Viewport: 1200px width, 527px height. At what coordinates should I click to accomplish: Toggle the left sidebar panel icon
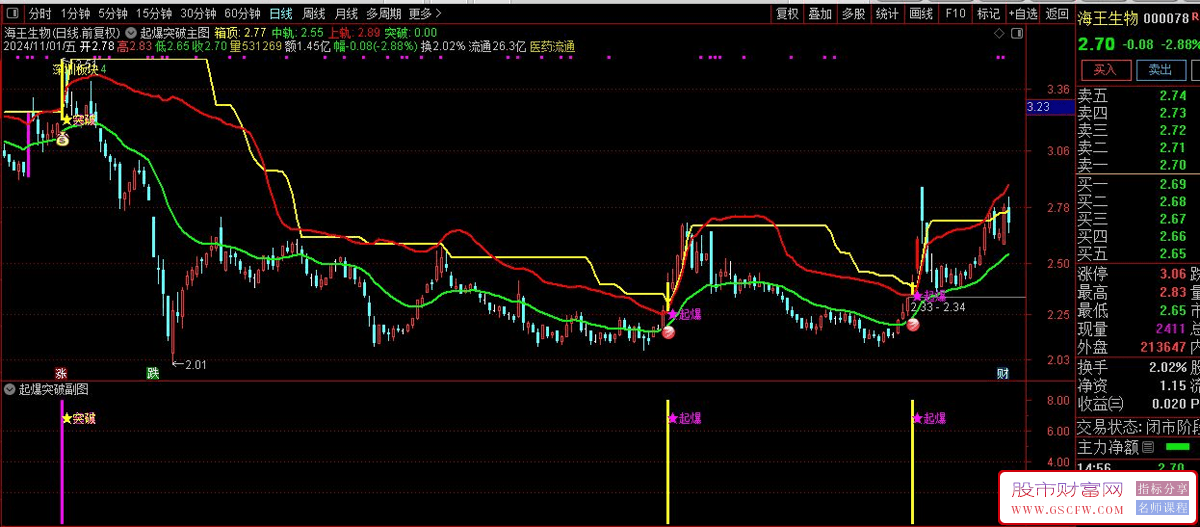coord(12,14)
